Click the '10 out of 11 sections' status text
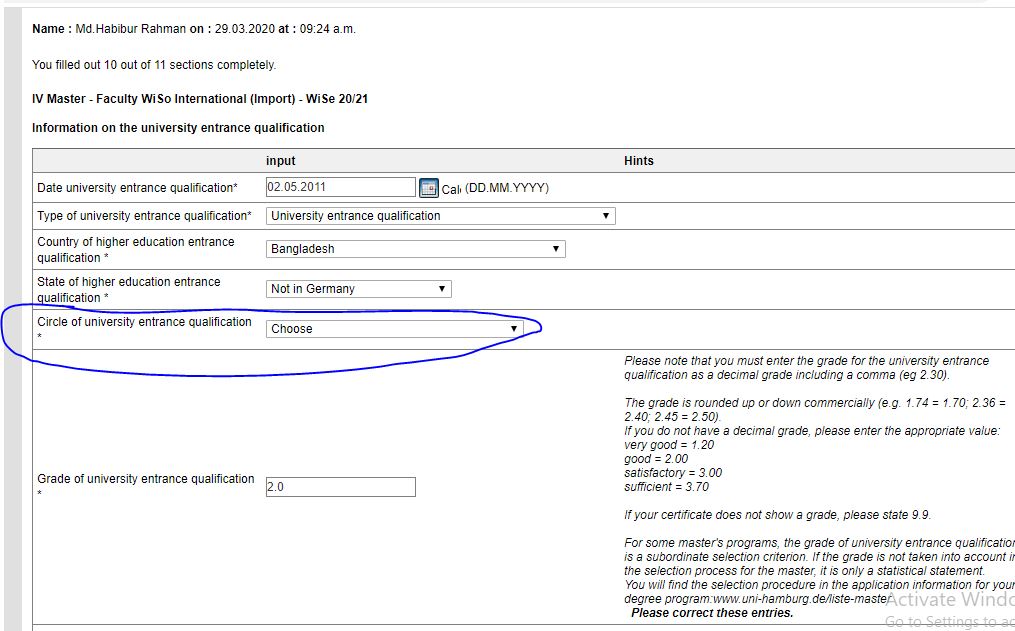The image size is (1015, 631). 153,65
